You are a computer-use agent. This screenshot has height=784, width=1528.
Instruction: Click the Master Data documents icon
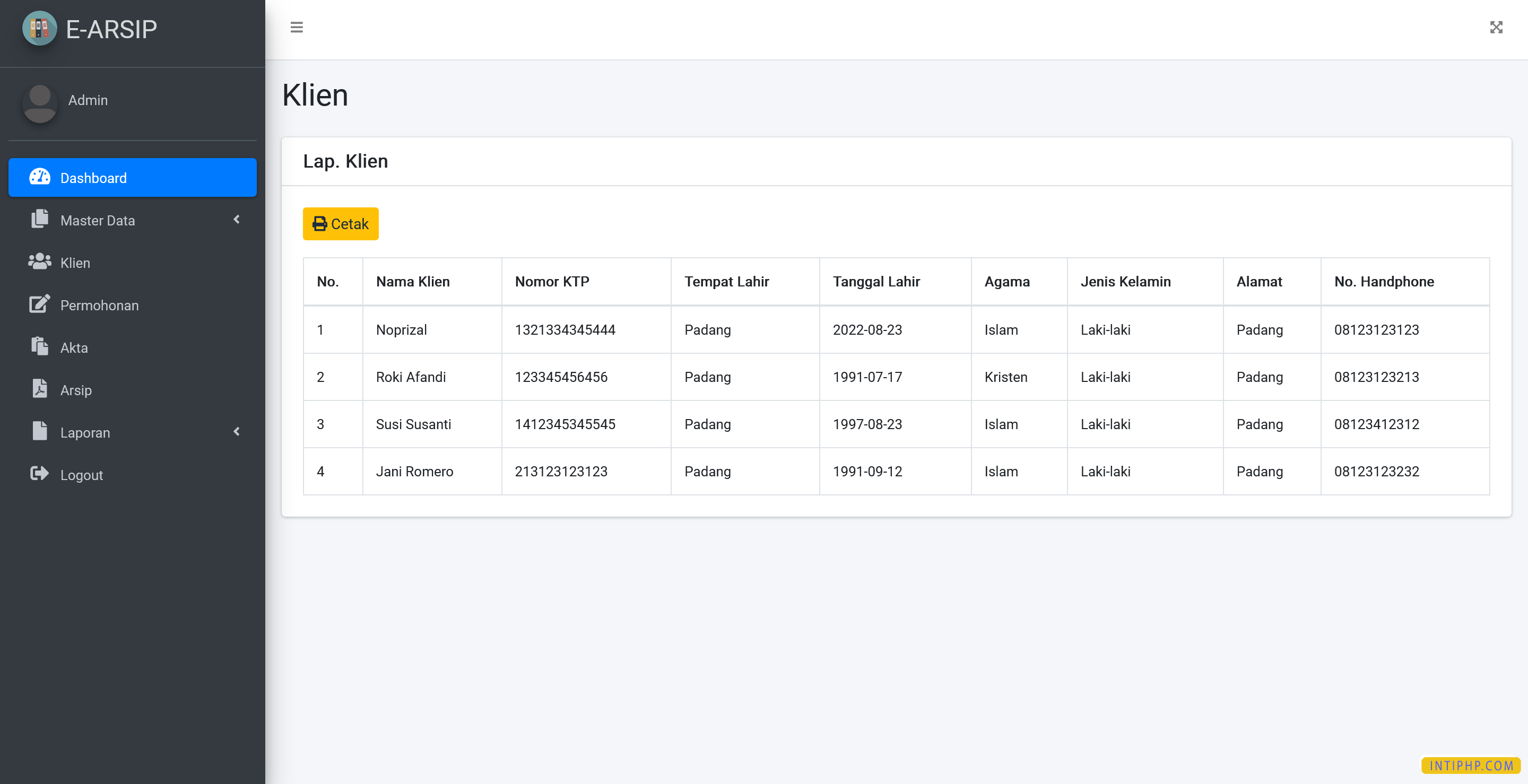(40, 220)
